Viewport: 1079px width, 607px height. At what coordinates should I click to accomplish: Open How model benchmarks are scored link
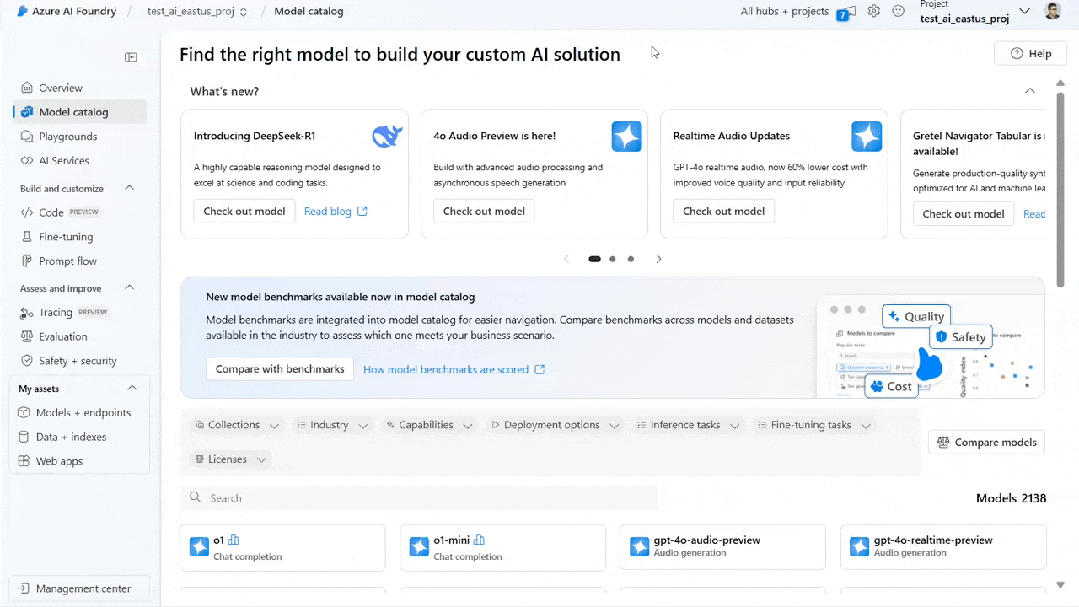[453, 369]
